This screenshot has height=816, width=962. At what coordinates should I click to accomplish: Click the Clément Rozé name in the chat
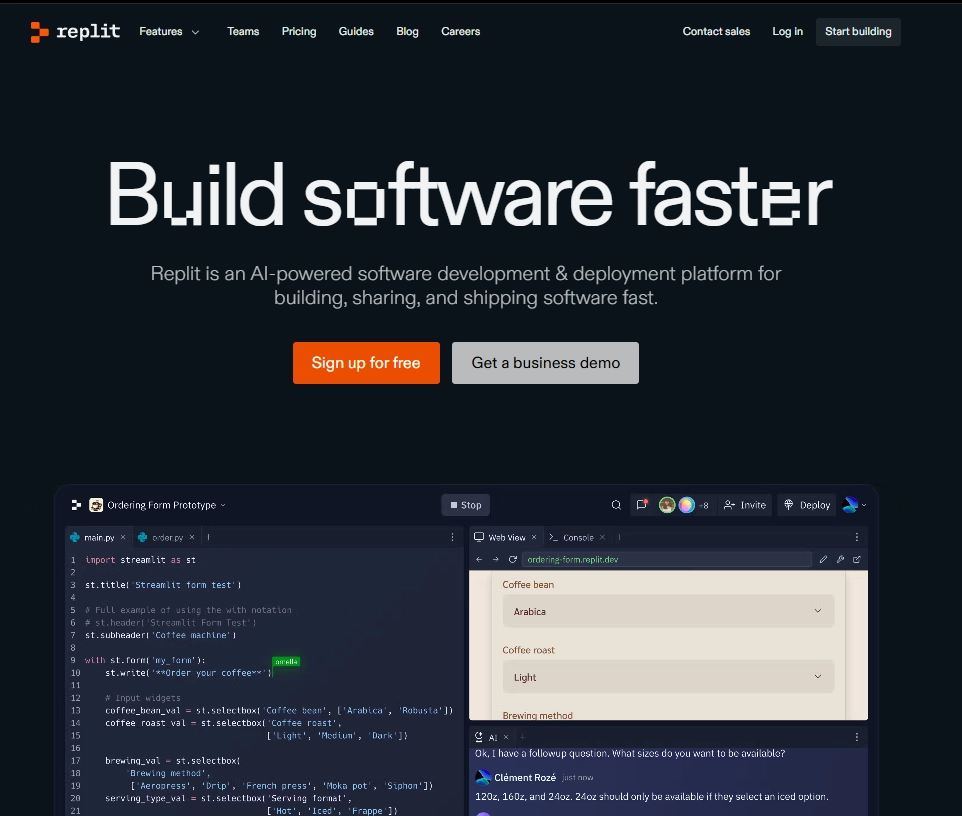point(525,777)
